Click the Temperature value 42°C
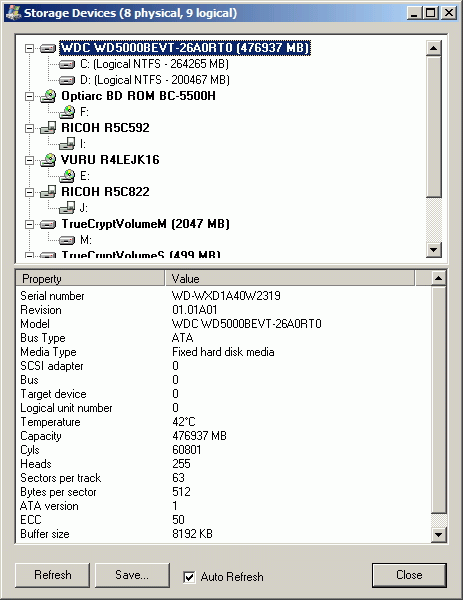Screen dimensions: 463x600 (x=184, y=422)
